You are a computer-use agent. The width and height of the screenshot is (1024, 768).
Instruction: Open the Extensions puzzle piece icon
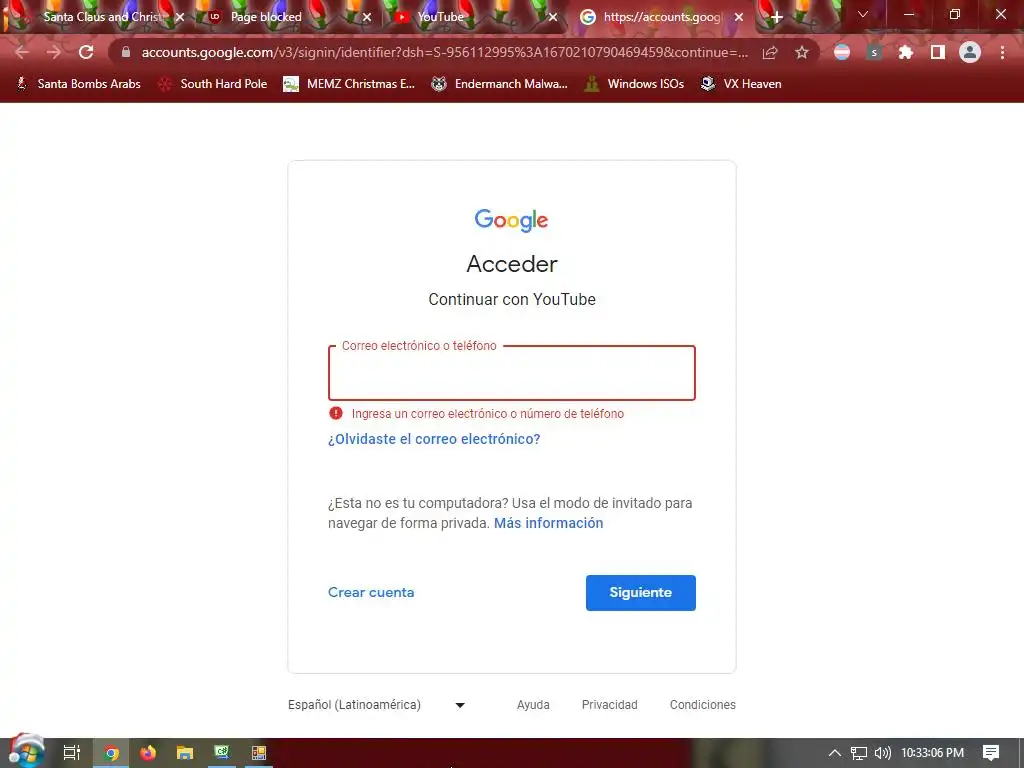pos(905,52)
